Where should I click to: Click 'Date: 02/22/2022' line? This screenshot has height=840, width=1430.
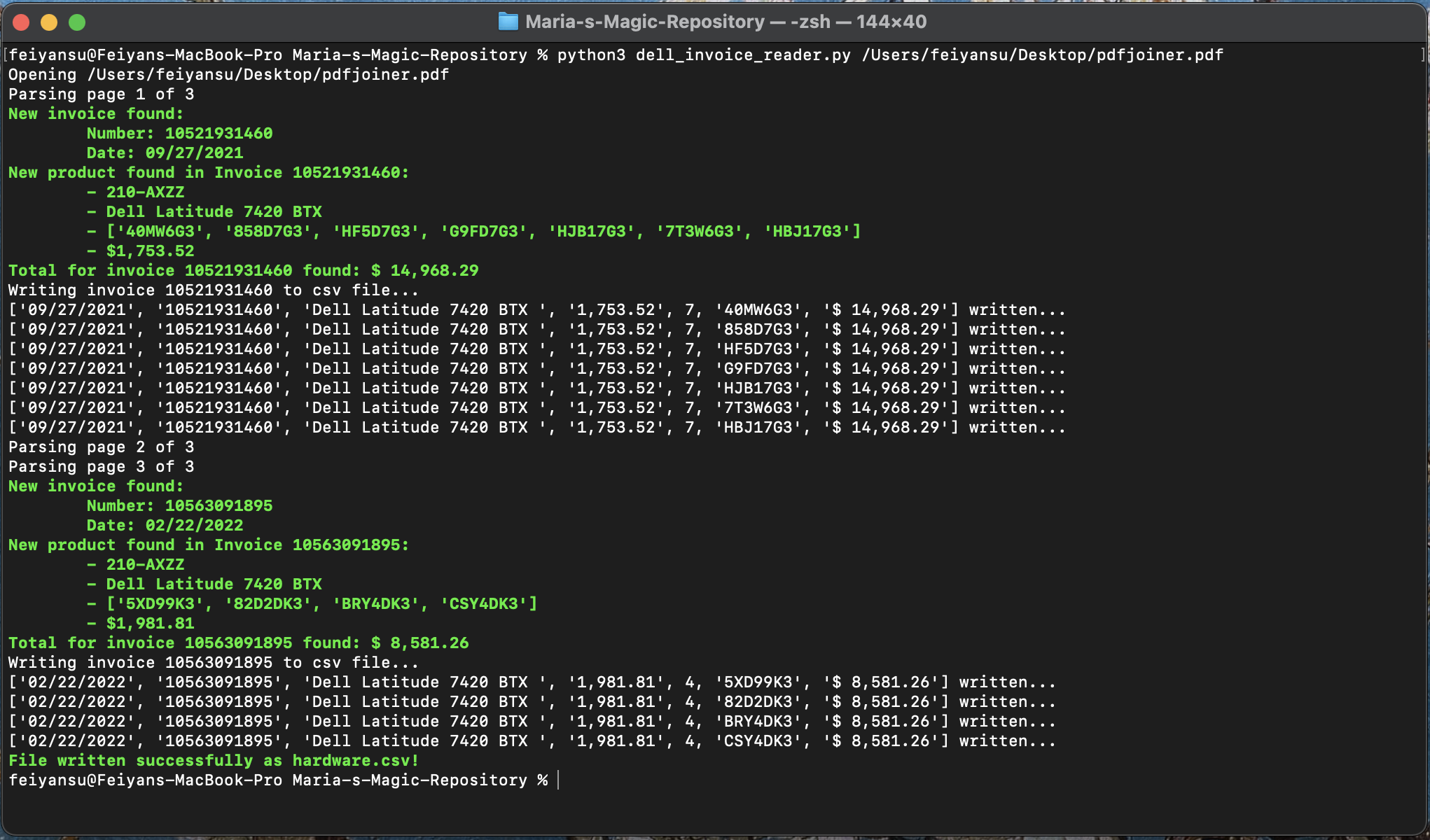pyautogui.click(x=165, y=526)
